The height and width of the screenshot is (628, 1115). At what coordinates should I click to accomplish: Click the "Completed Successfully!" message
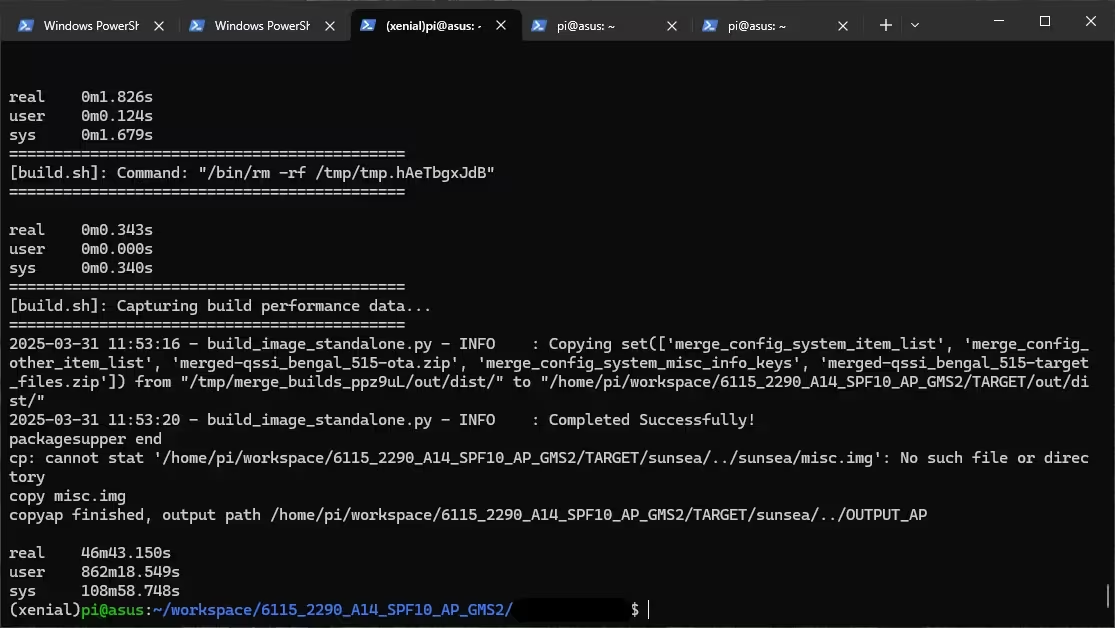(651, 420)
